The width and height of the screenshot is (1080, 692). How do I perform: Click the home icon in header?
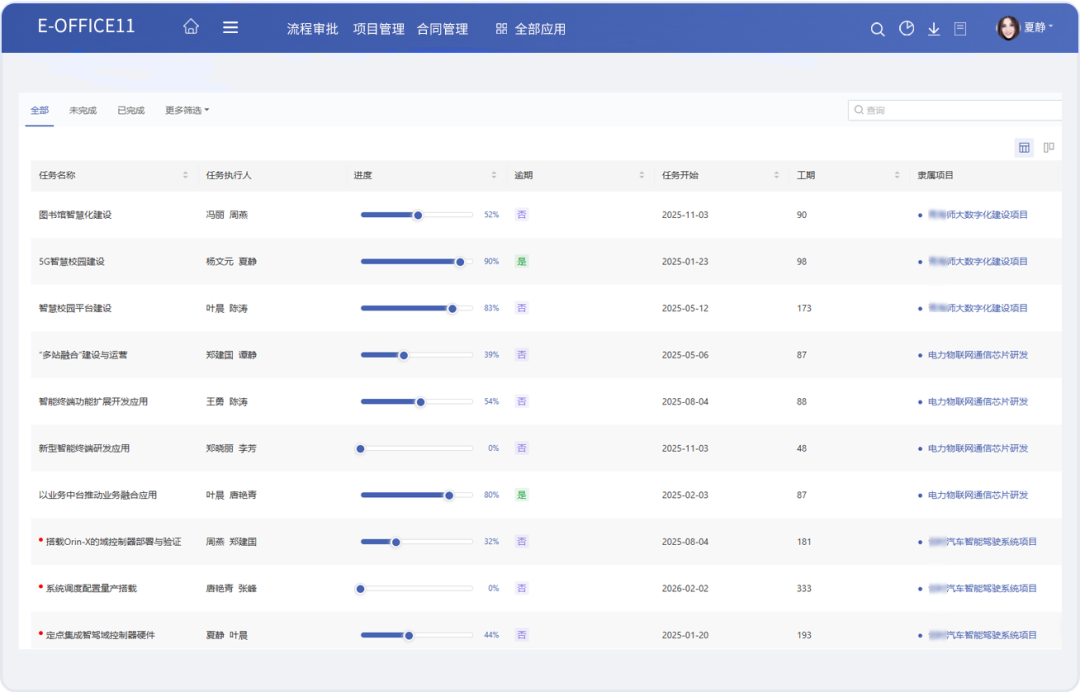[x=191, y=28]
